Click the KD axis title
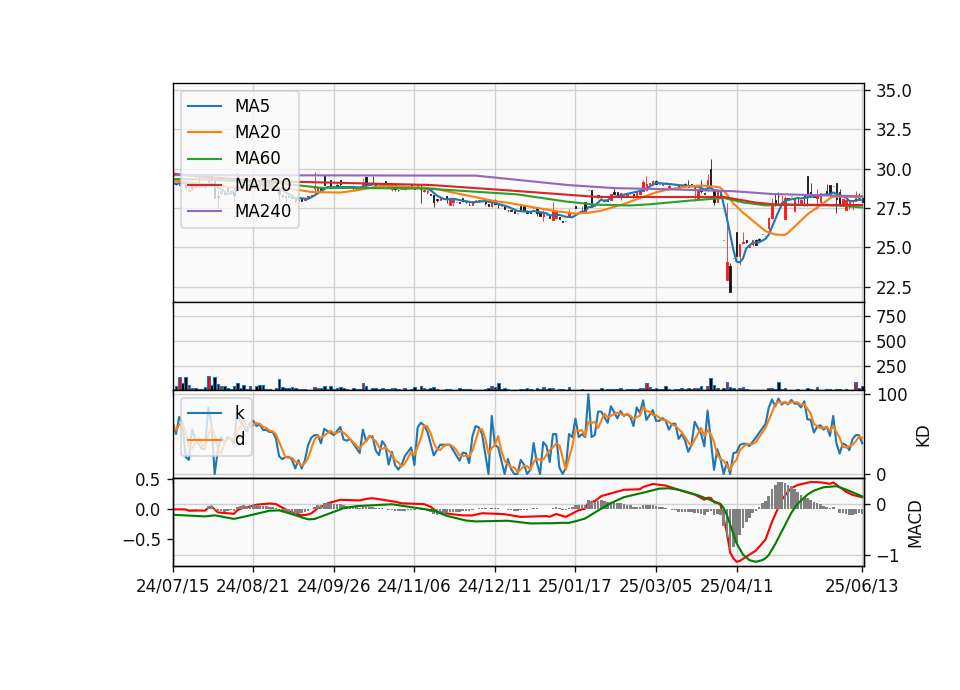The height and width of the screenshot is (690, 960). click(922, 437)
